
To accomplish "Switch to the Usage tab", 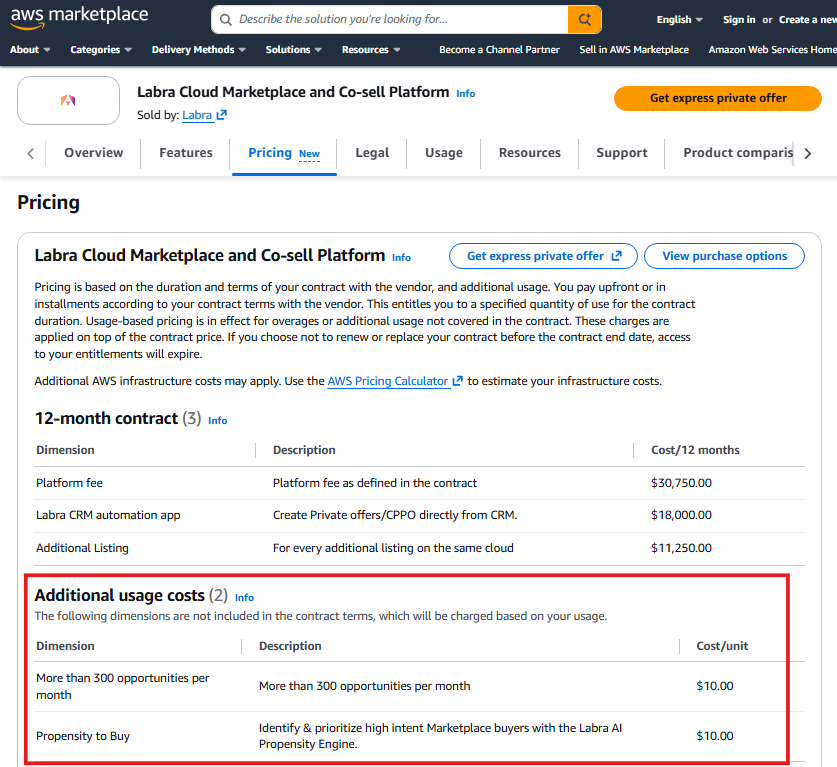I will click(444, 153).
